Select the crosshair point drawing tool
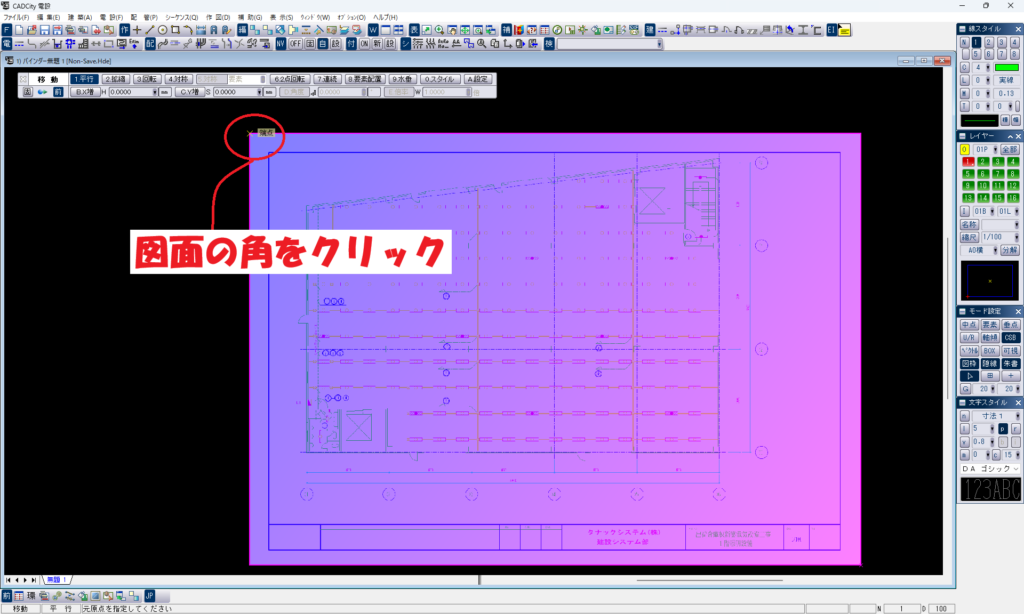Viewport: 1024px width, 614px height. (x=137, y=30)
